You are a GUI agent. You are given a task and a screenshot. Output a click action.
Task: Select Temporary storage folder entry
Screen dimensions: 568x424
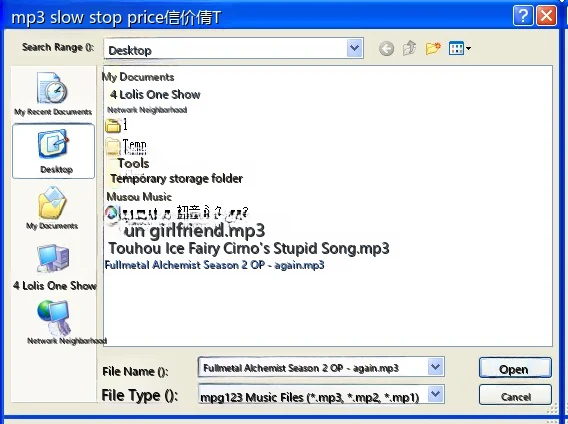click(x=176, y=178)
